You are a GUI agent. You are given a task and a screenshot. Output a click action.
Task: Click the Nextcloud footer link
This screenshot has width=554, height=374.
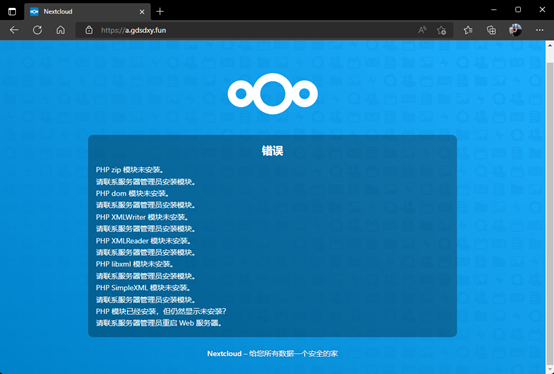tap(224, 354)
